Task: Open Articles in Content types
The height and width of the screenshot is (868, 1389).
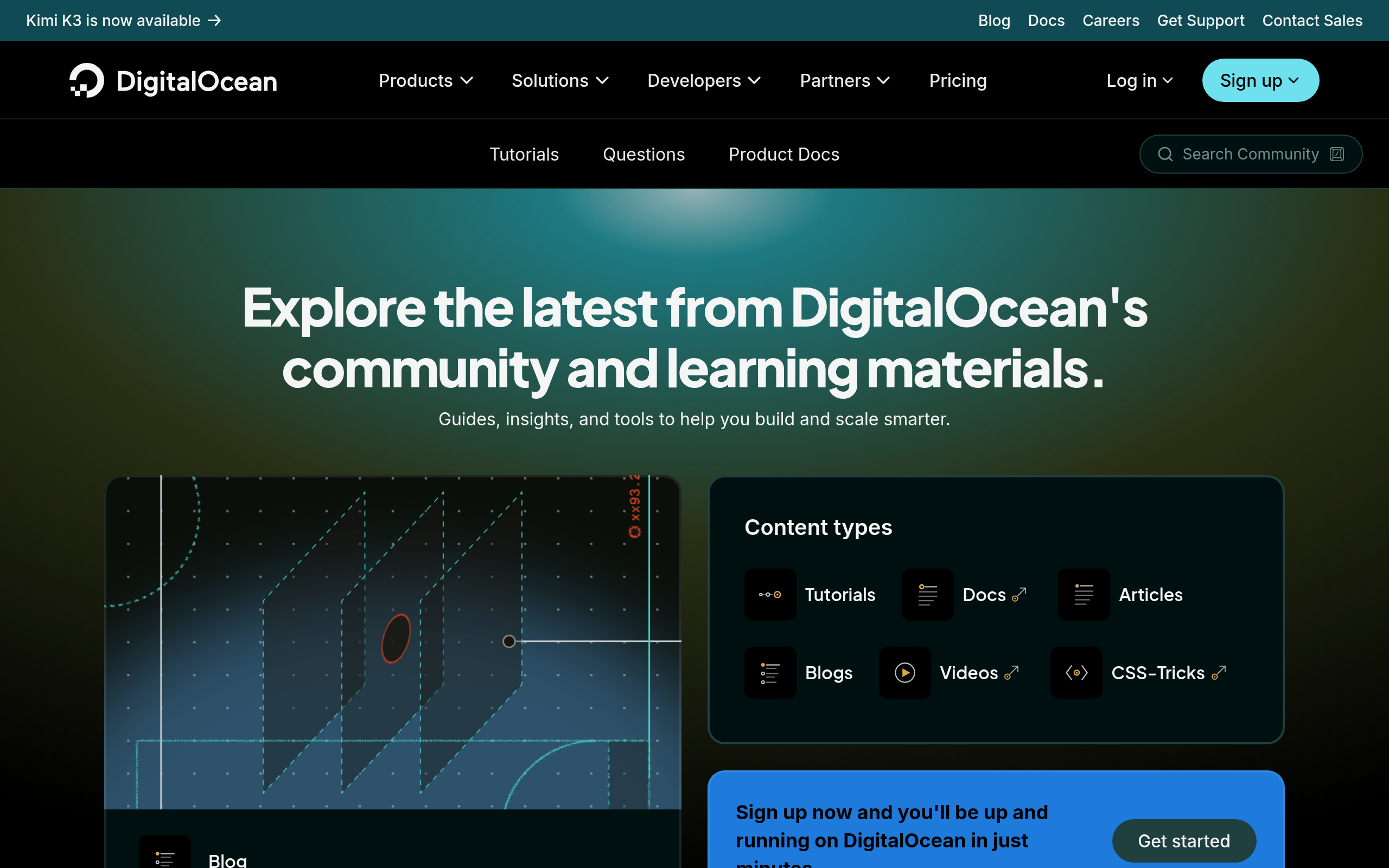Action: pos(1151,594)
